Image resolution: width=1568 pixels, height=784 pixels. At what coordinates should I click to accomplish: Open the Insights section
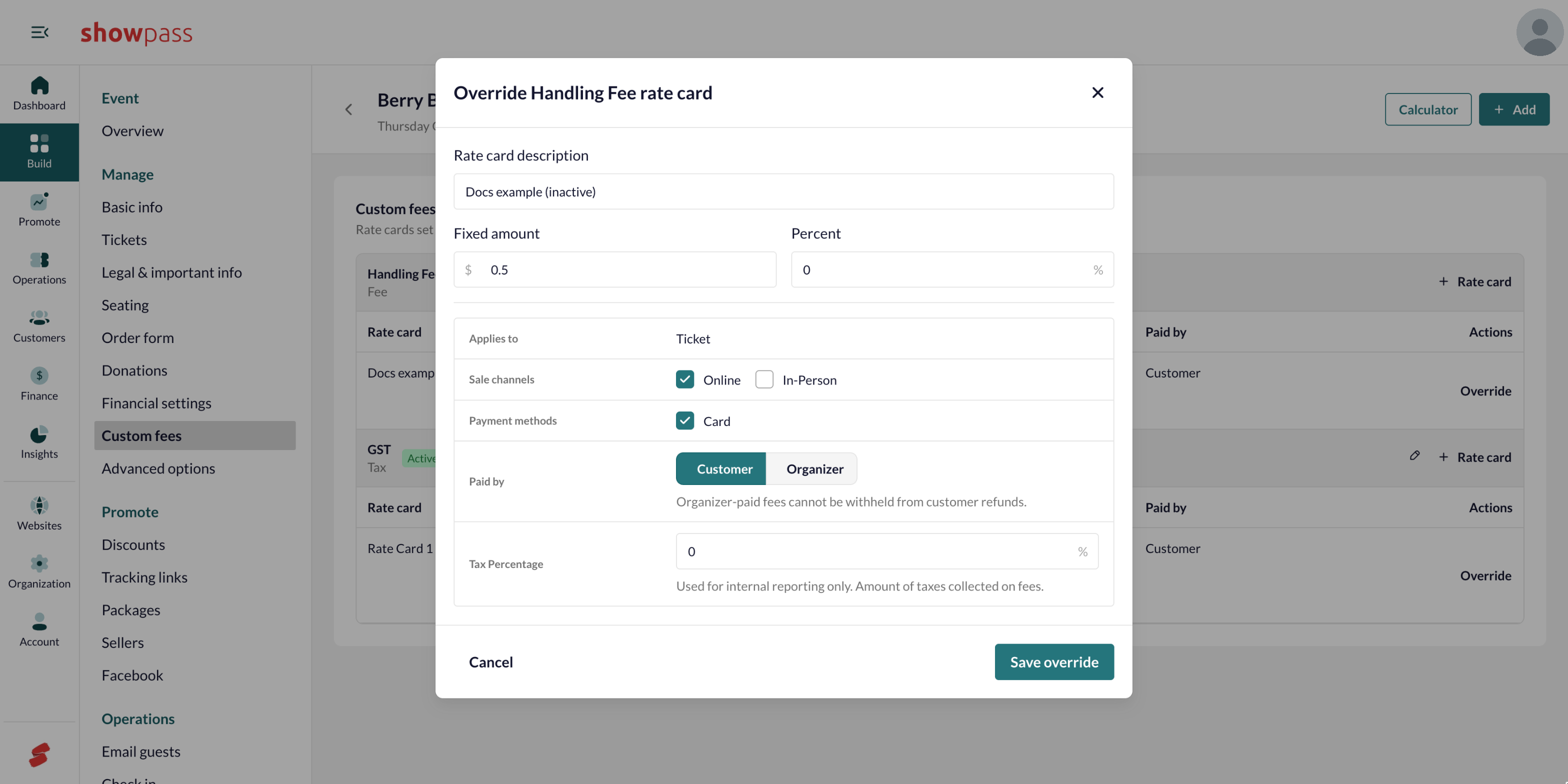click(x=39, y=442)
